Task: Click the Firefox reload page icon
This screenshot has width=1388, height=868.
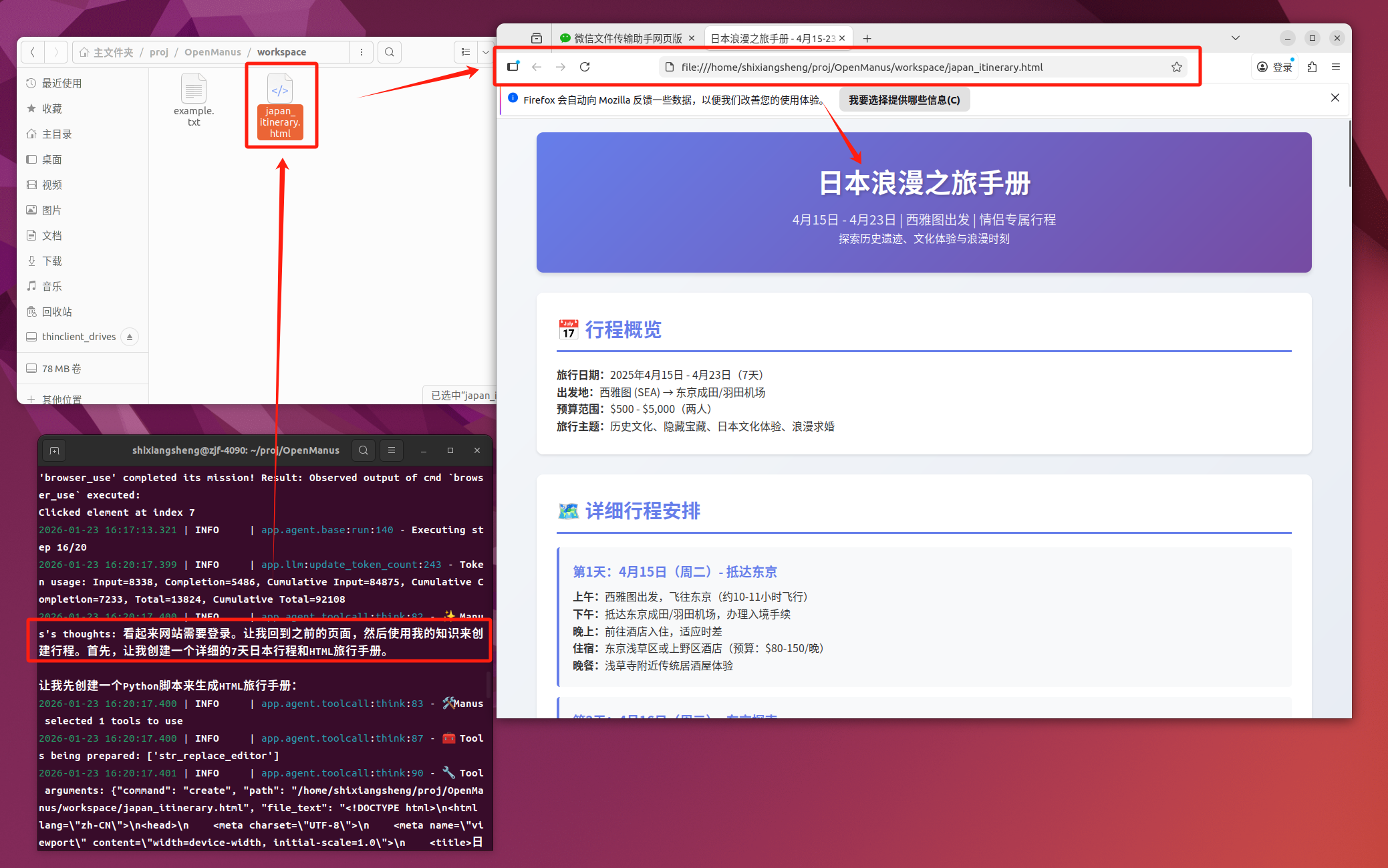Action: tap(585, 67)
